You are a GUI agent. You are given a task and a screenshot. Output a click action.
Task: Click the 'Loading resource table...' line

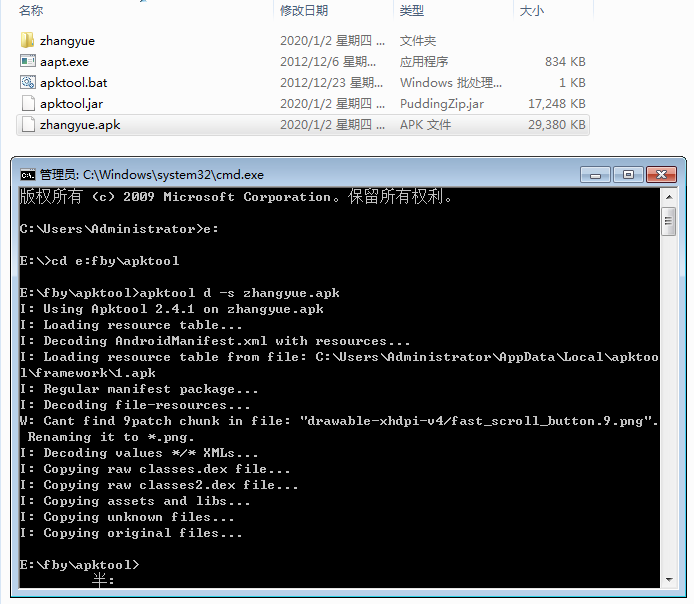pyautogui.click(x=131, y=325)
